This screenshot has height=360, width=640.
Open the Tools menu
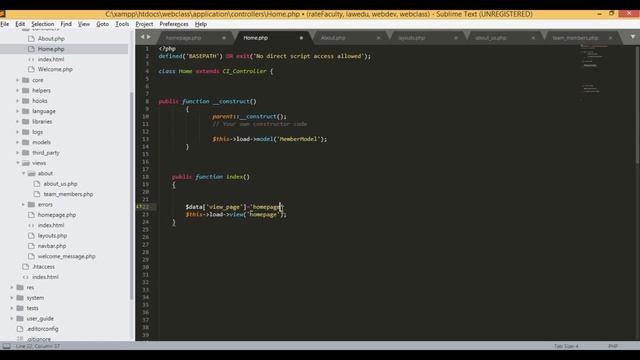[x=122, y=24]
